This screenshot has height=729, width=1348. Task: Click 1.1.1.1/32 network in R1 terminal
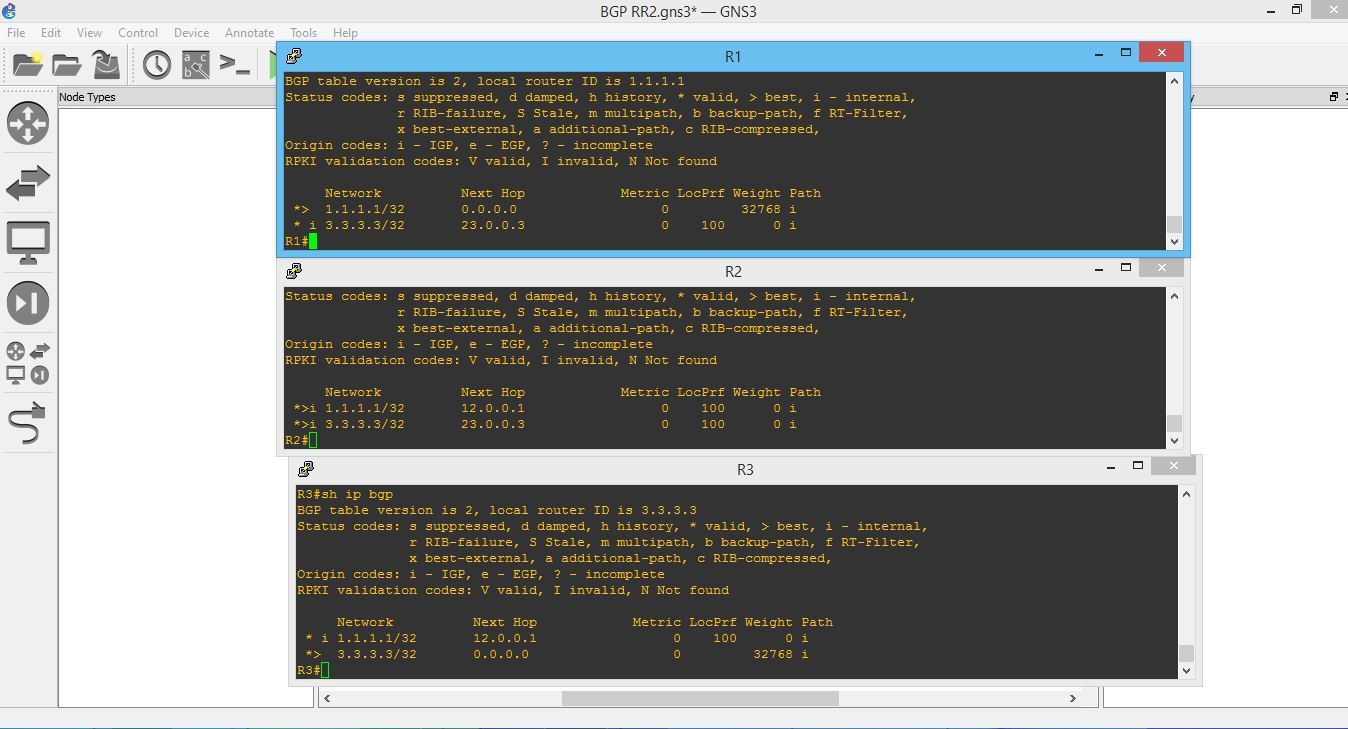pyautogui.click(x=365, y=209)
